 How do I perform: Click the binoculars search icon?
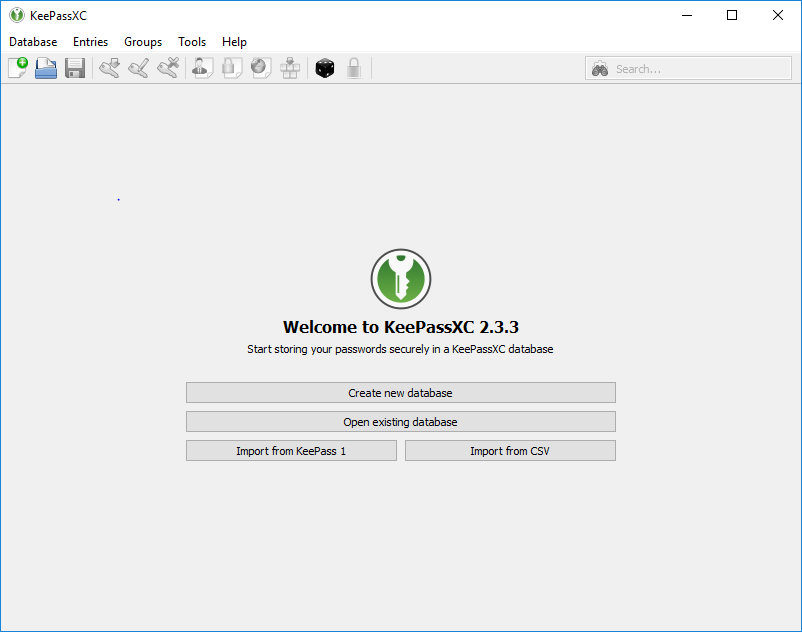click(x=599, y=69)
